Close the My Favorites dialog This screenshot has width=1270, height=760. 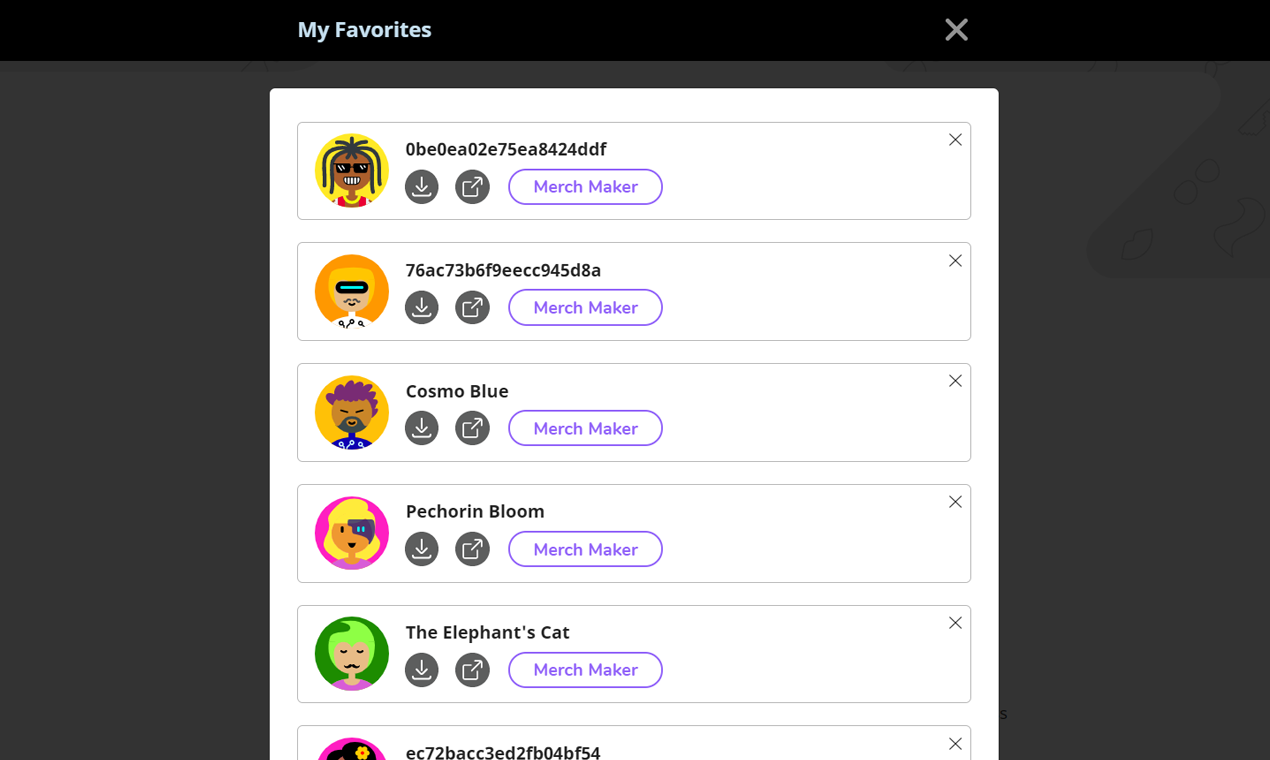pyautogui.click(x=956, y=30)
